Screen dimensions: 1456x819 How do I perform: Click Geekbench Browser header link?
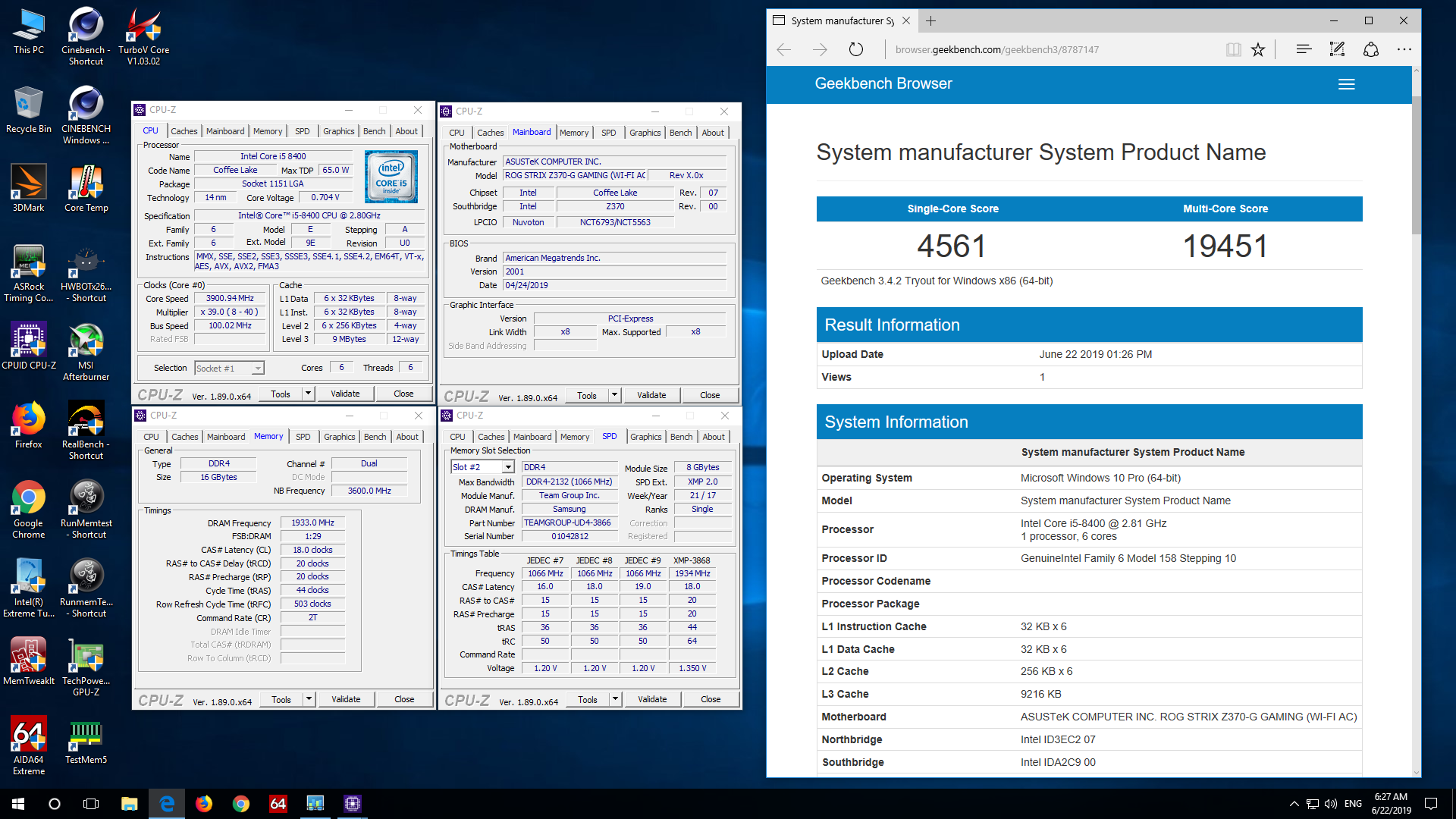point(883,84)
